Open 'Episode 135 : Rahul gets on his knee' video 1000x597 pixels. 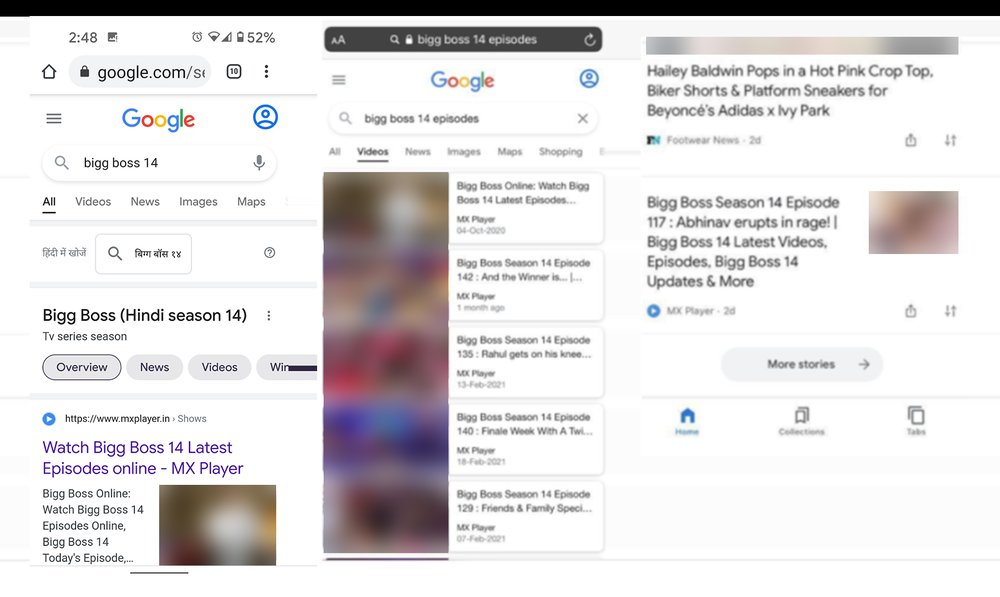click(526, 362)
